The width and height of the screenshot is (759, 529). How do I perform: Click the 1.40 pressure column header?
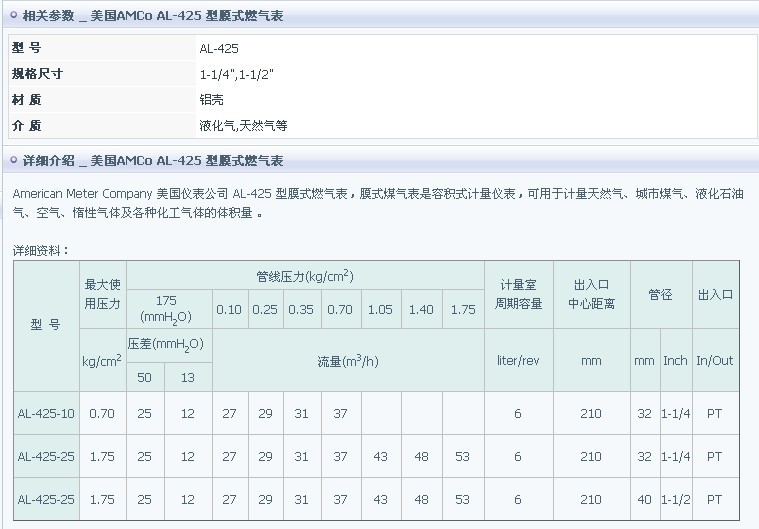point(422,309)
